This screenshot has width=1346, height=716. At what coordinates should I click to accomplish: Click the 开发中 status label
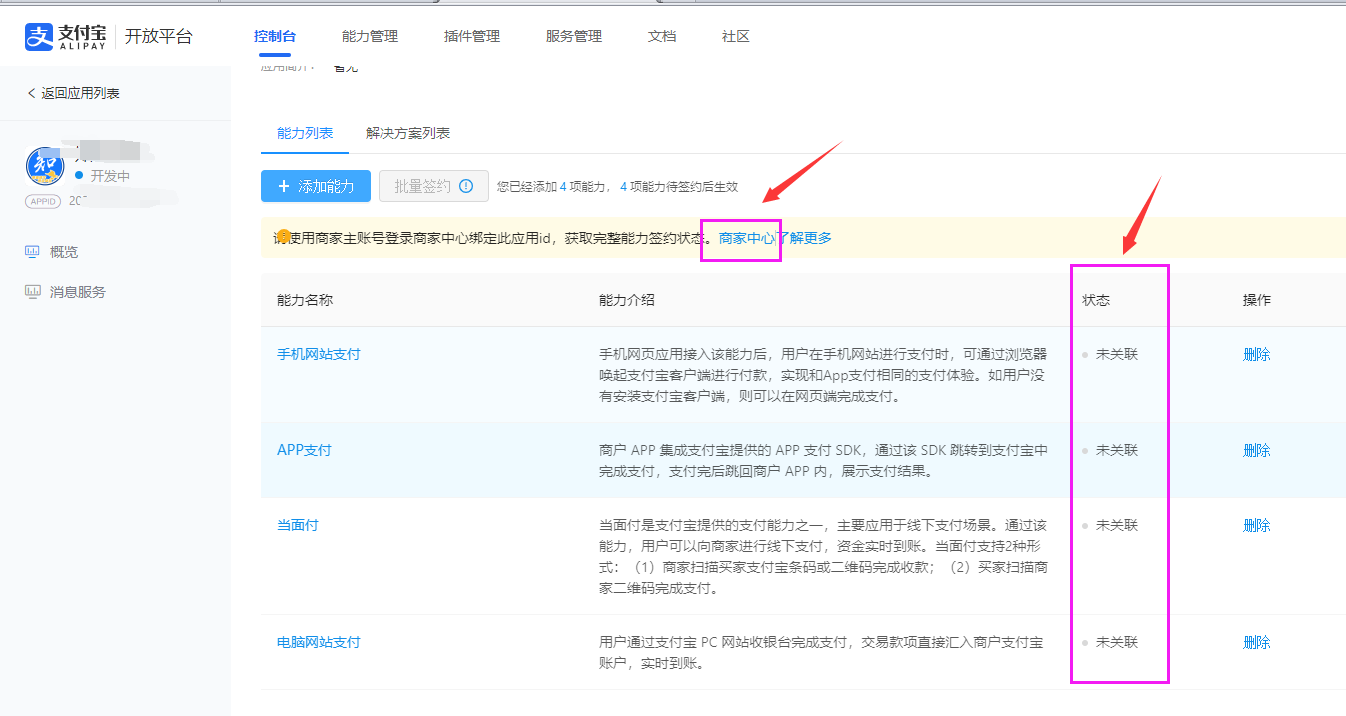click(x=110, y=176)
